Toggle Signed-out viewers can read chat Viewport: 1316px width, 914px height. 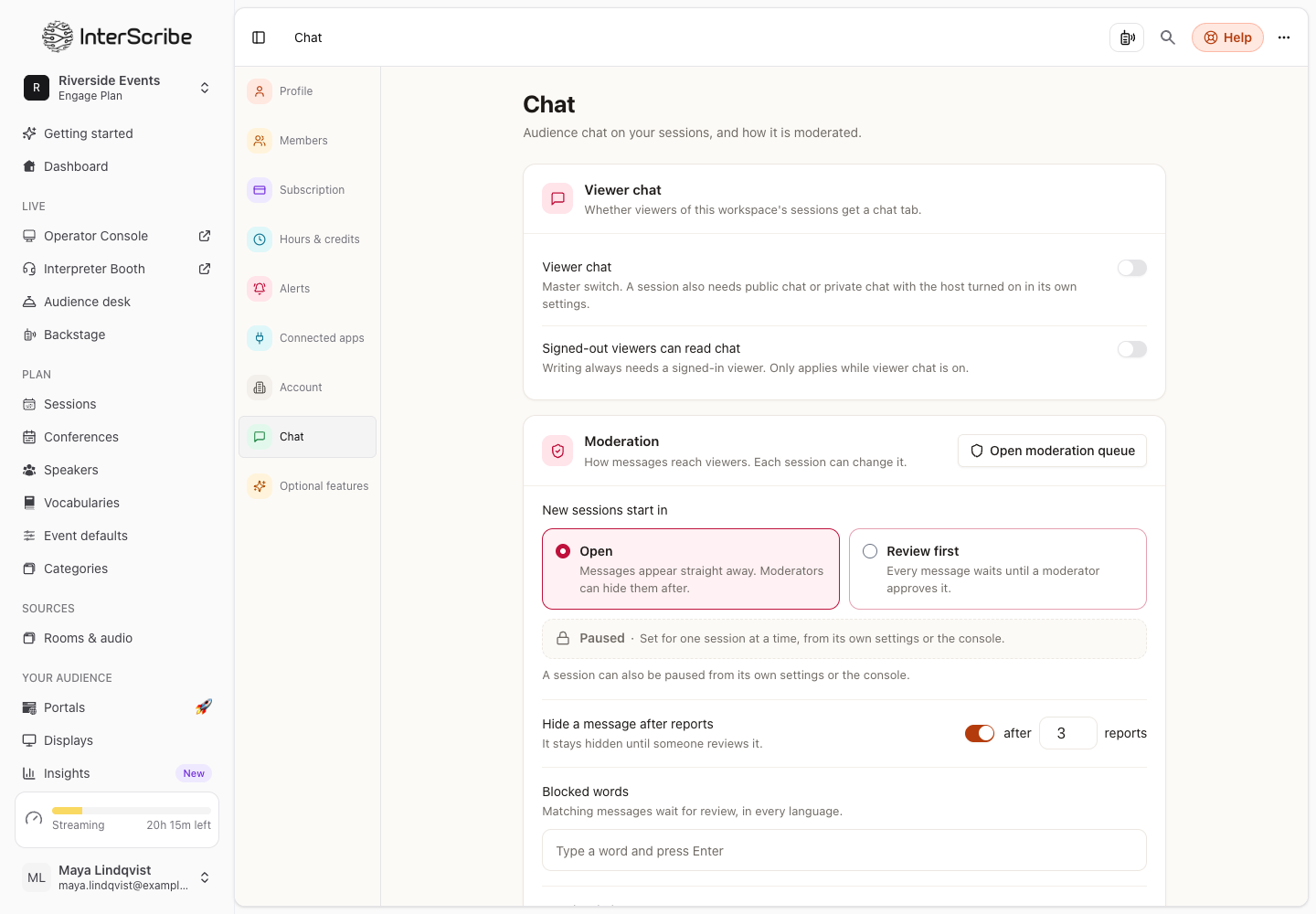1131,349
